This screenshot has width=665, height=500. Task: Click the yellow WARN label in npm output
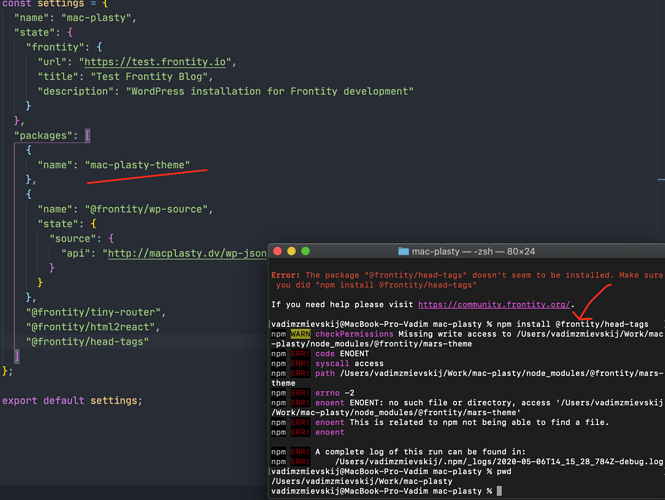[300, 334]
